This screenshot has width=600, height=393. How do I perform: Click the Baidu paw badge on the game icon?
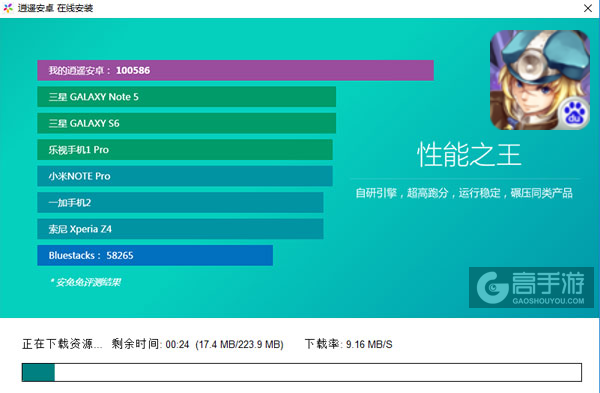tap(574, 114)
